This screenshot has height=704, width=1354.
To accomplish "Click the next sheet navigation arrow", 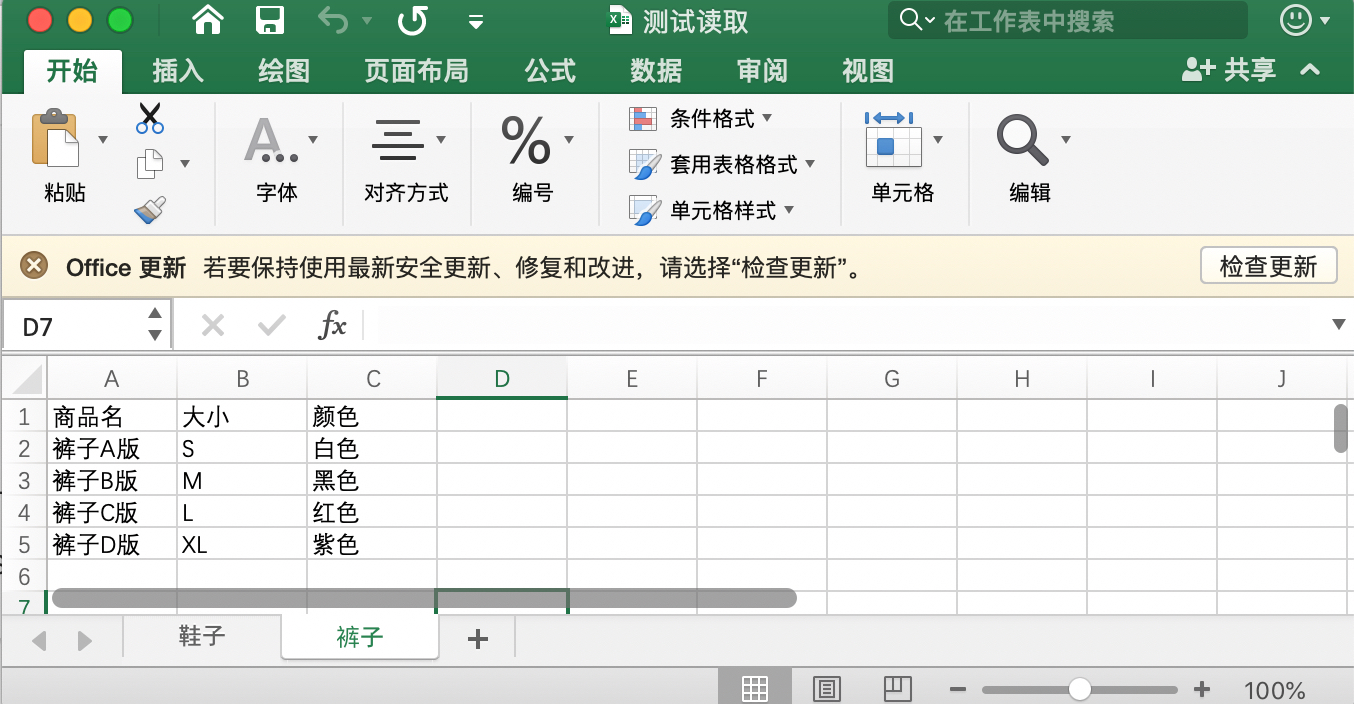I will coord(85,641).
